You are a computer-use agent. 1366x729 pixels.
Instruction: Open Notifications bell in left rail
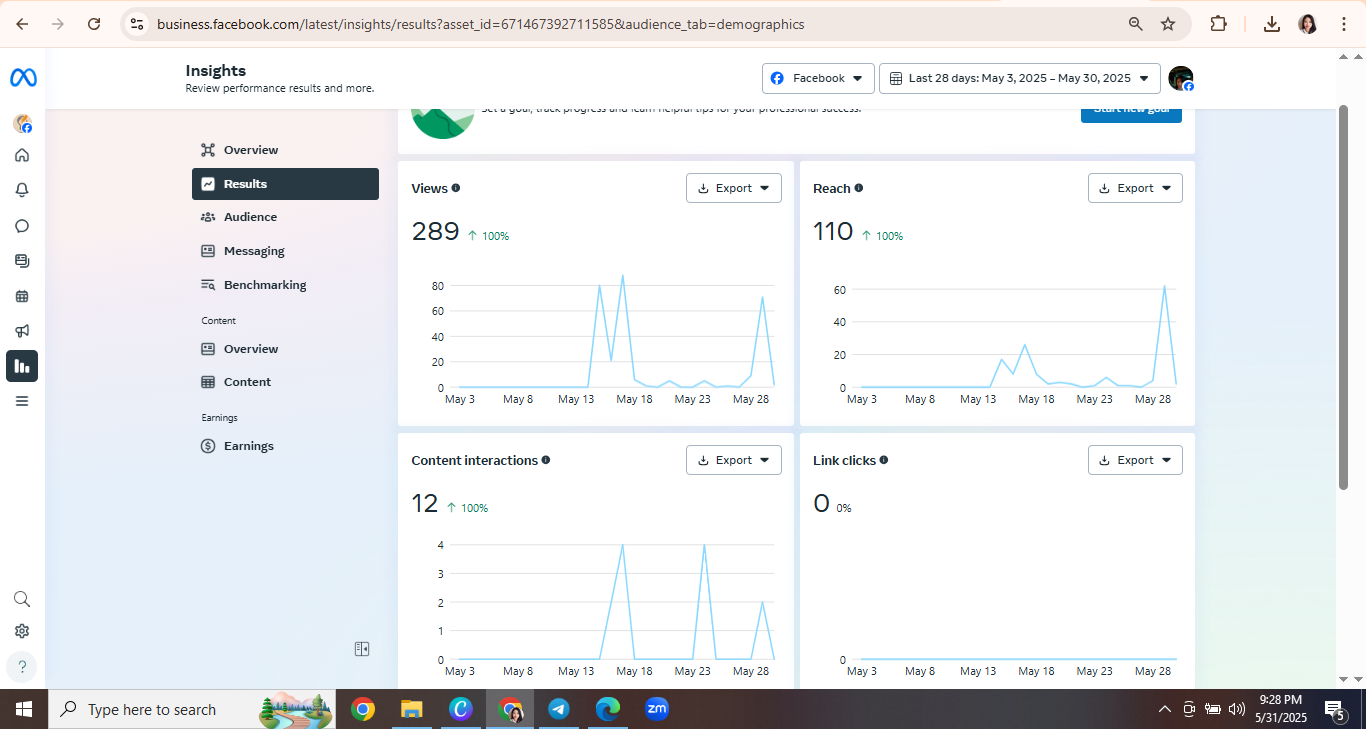22,190
